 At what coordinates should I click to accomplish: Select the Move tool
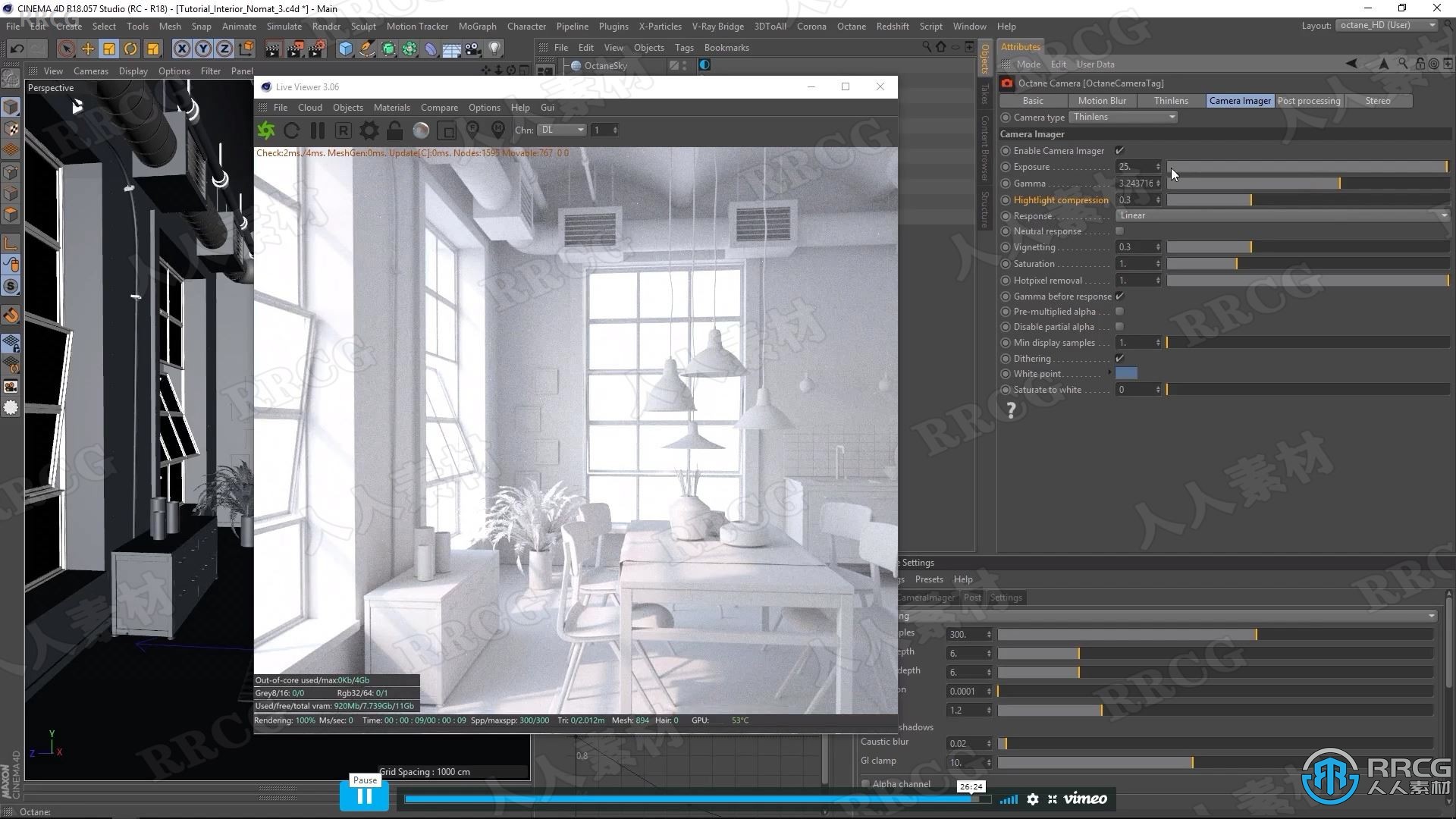click(x=88, y=49)
